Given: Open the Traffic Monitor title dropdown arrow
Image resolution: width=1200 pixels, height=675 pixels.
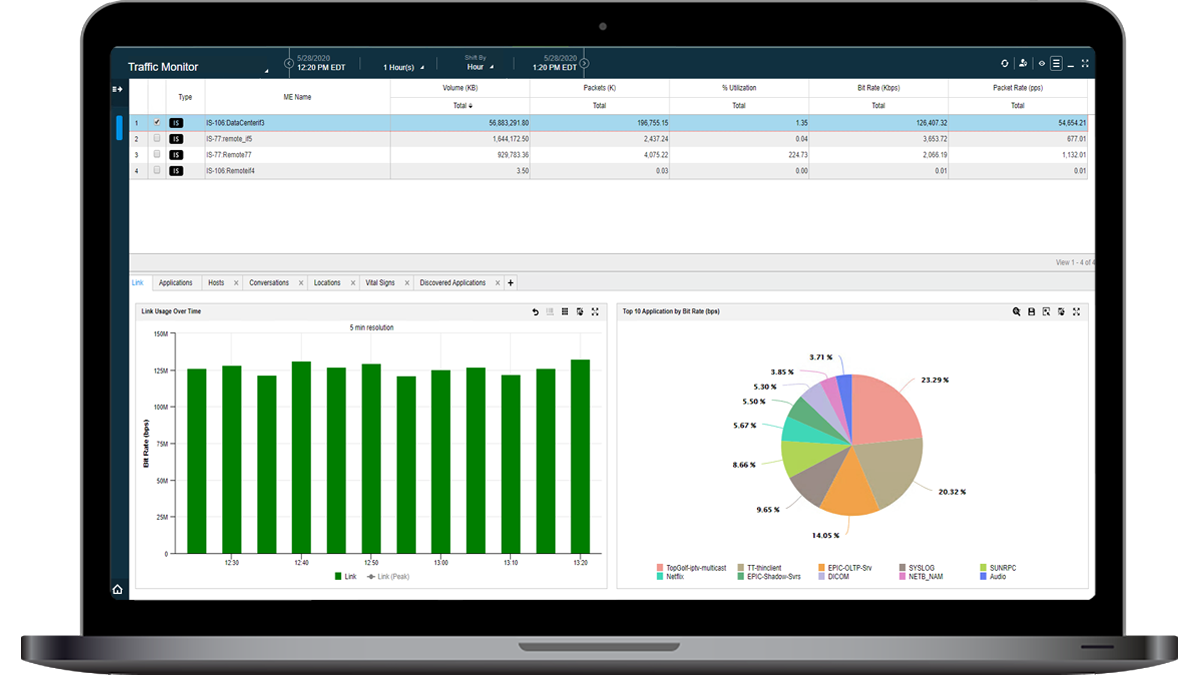Looking at the screenshot, I should tap(266, 71).
